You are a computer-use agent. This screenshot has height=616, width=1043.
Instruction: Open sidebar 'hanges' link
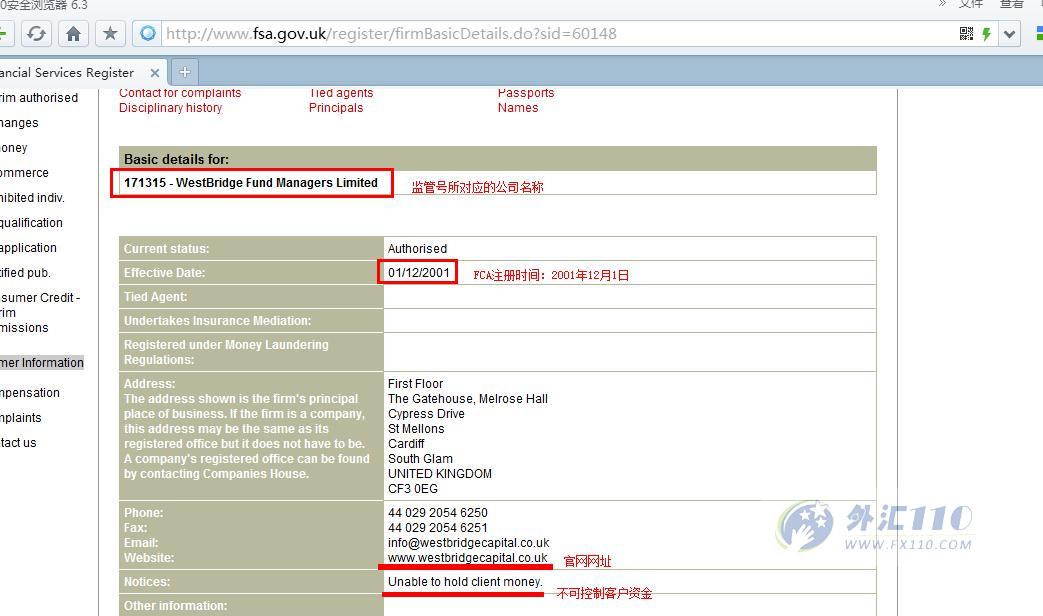pyautogui.click(x=19, y=123)
